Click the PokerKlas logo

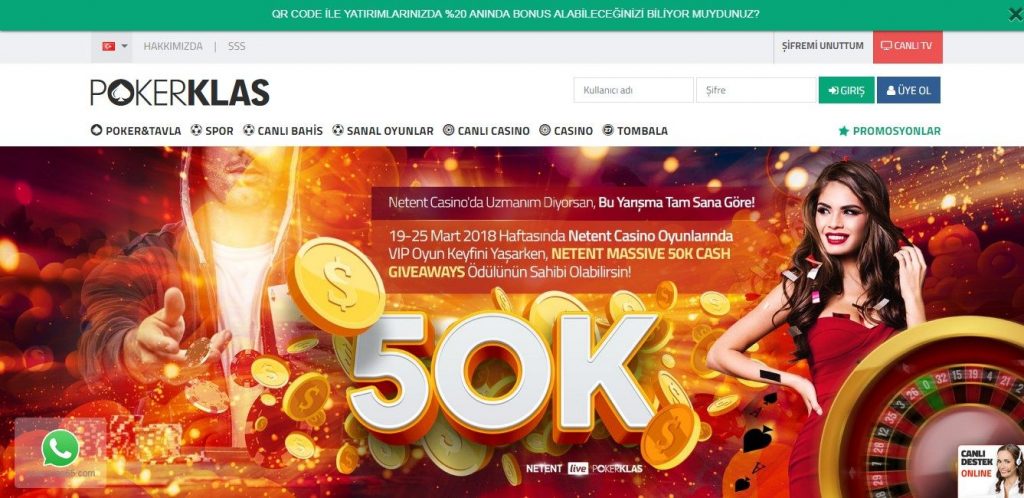(180, 92)
